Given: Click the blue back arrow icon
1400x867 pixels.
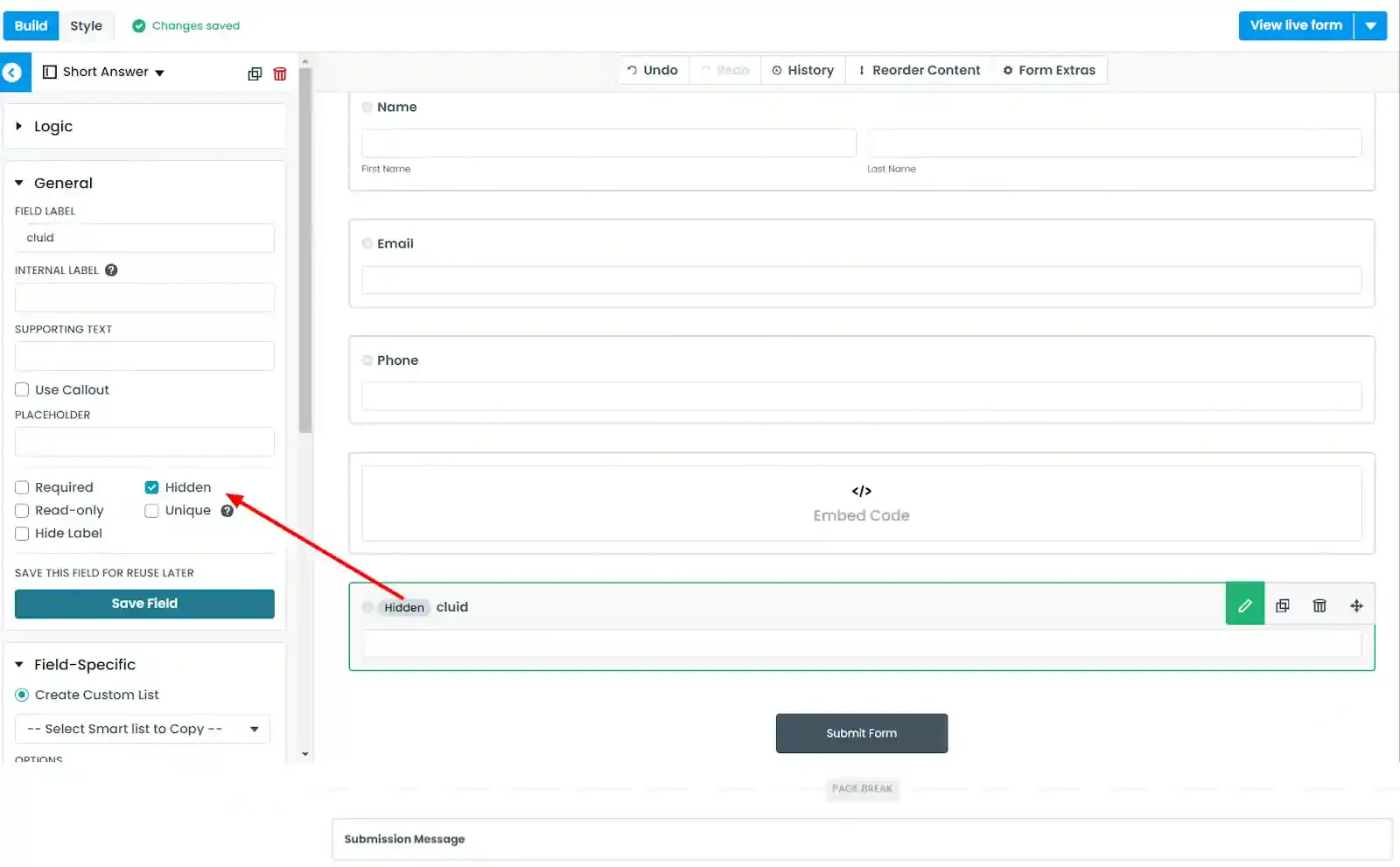Looking at the screenshot, I should [x=12, y=73].
